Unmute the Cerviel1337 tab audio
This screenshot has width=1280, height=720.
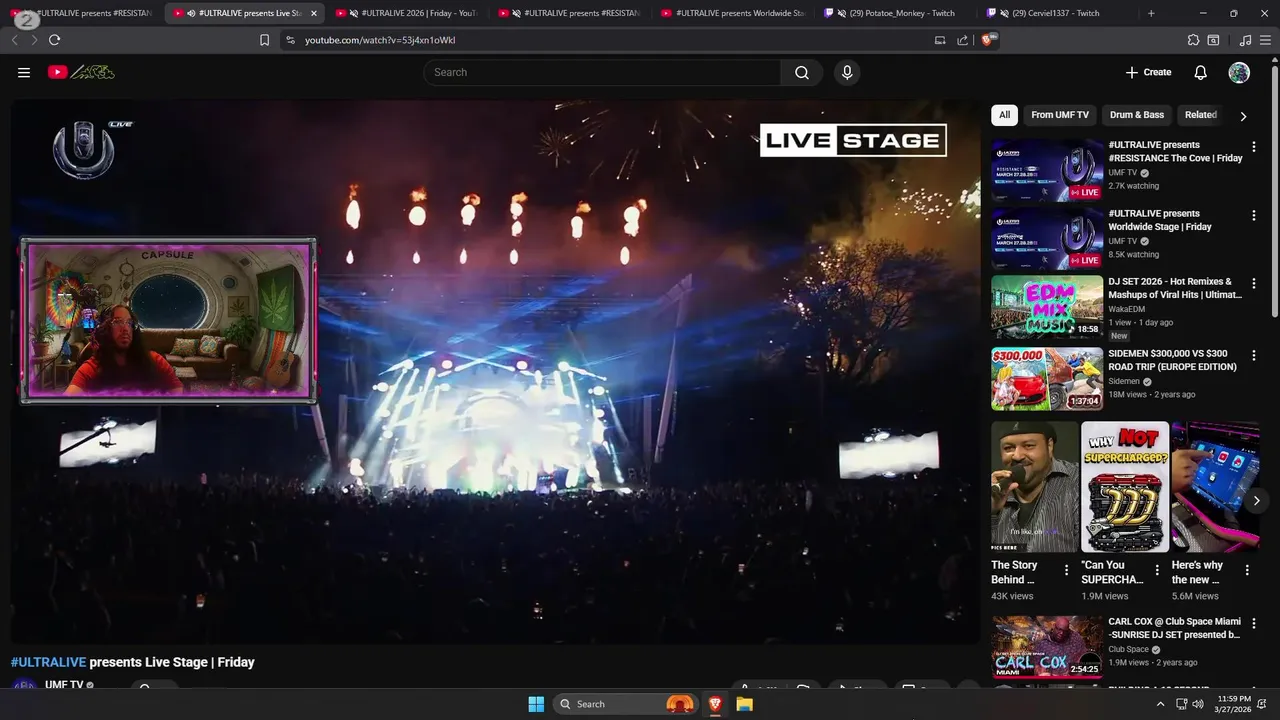tap(1004, 13)
